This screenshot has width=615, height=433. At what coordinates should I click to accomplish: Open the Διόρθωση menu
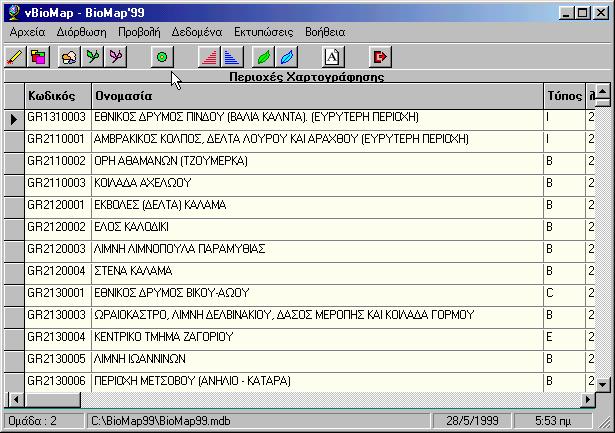click(81, 32)
